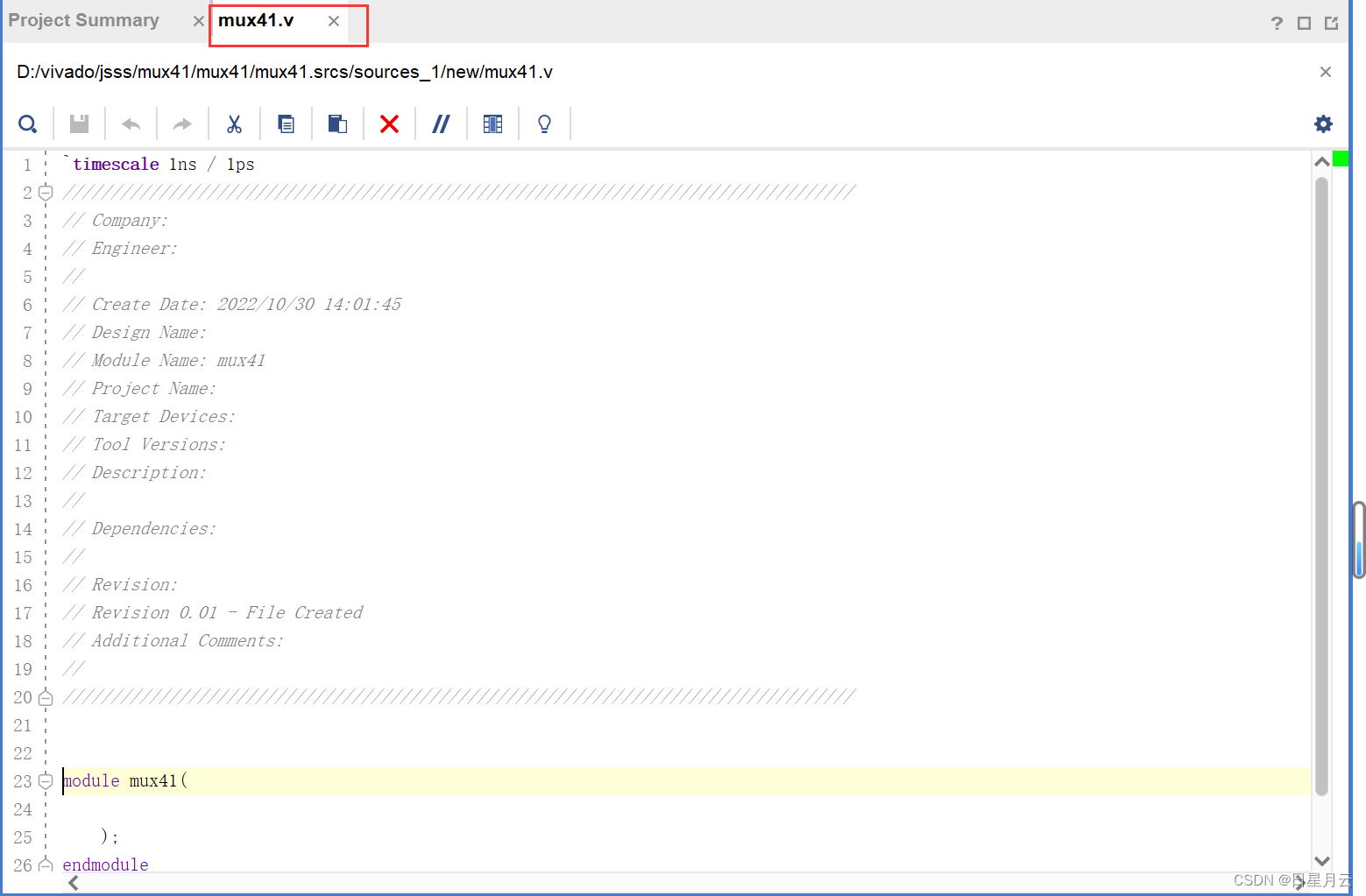Click the 'Description:' comment line

tap(135, 472)
